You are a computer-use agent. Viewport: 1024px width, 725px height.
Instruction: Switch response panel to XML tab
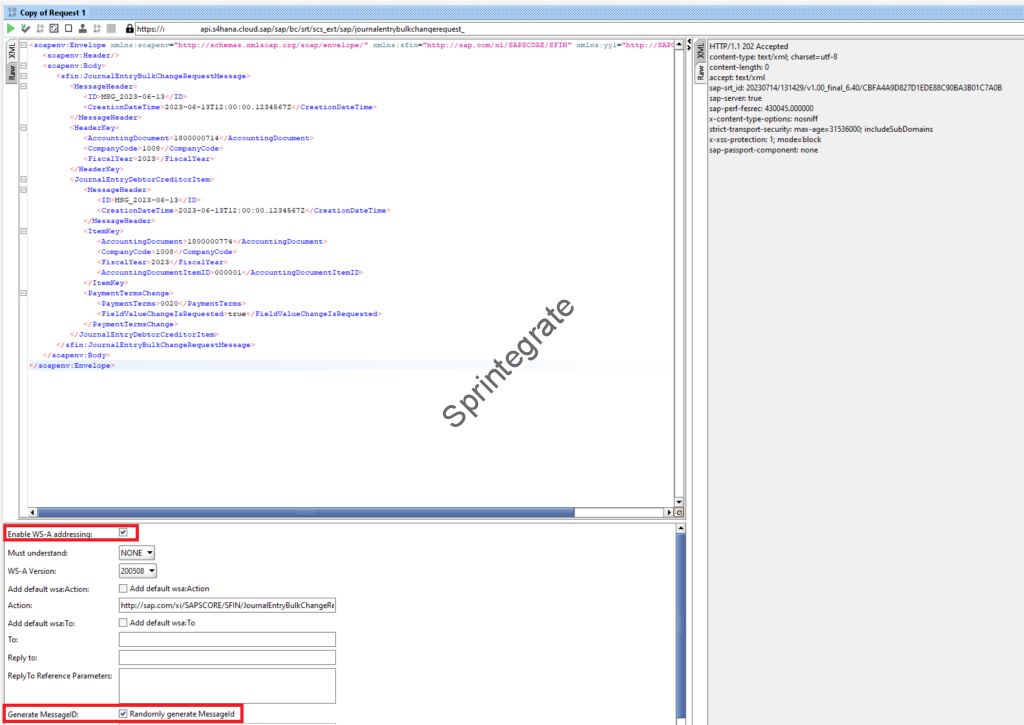(700, 52)
